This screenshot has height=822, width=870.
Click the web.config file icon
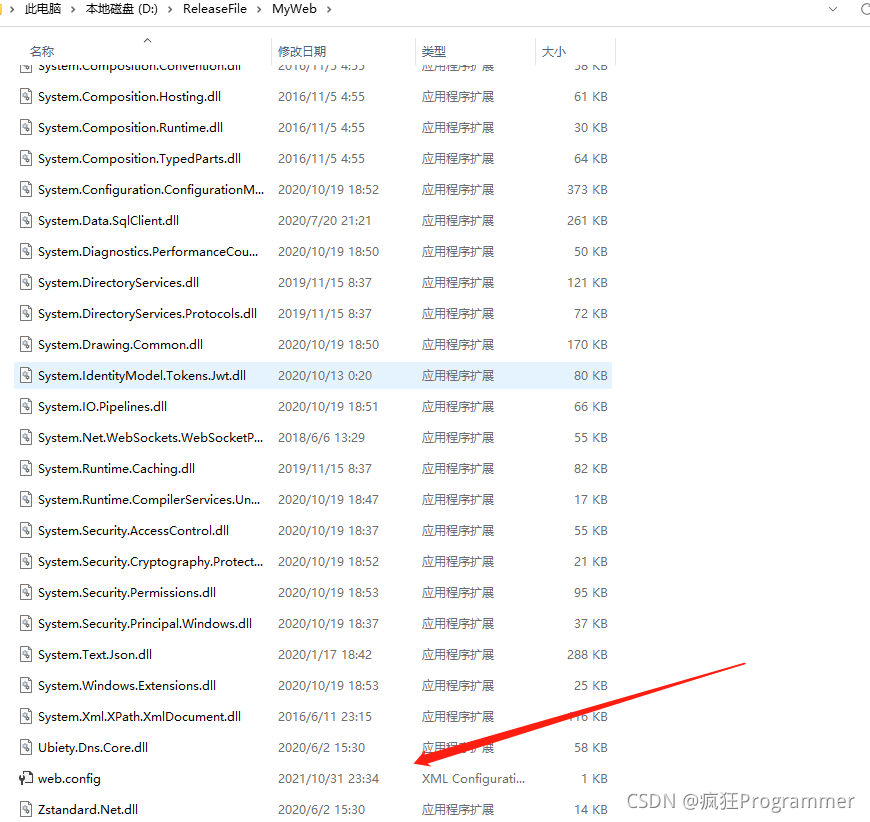(27, 778)
